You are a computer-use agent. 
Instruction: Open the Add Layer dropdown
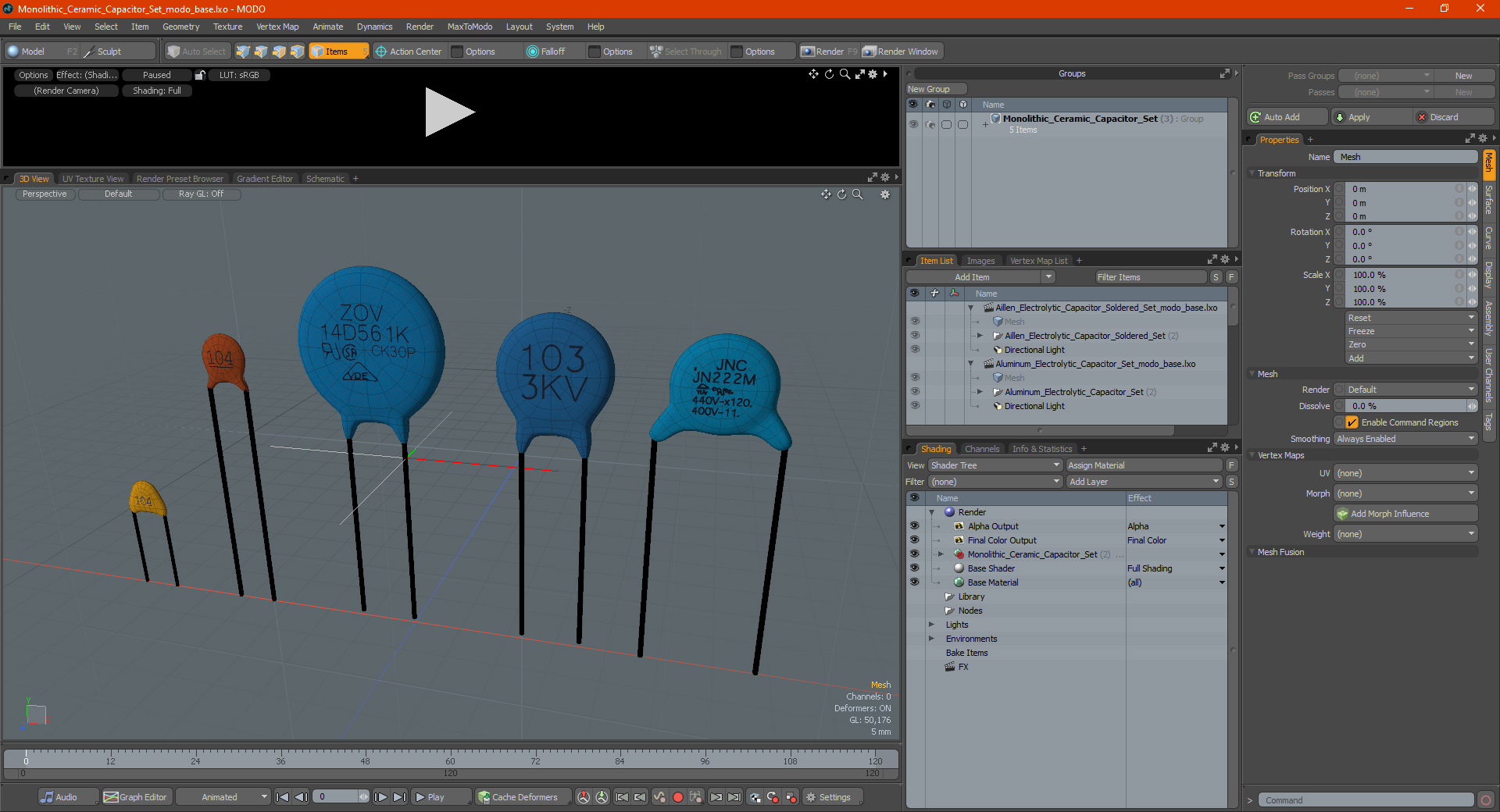[1144, 482]
